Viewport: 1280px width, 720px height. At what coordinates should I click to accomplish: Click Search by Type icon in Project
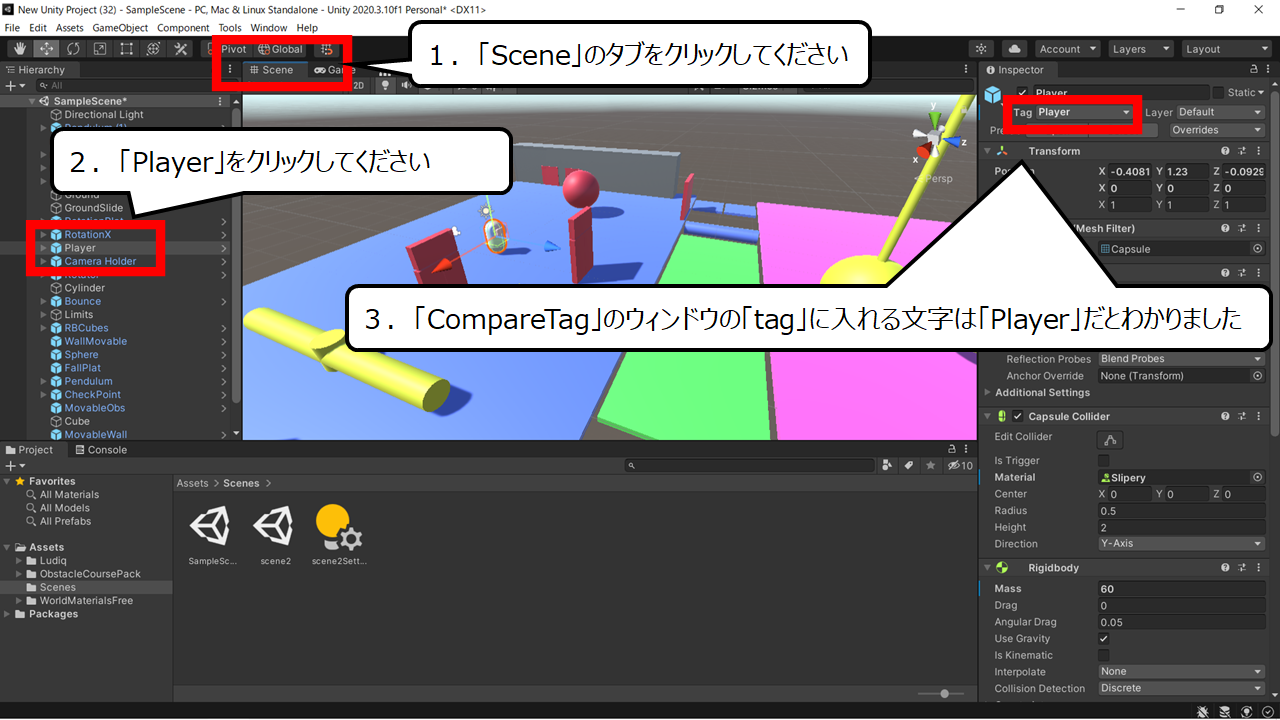(888, 466)
